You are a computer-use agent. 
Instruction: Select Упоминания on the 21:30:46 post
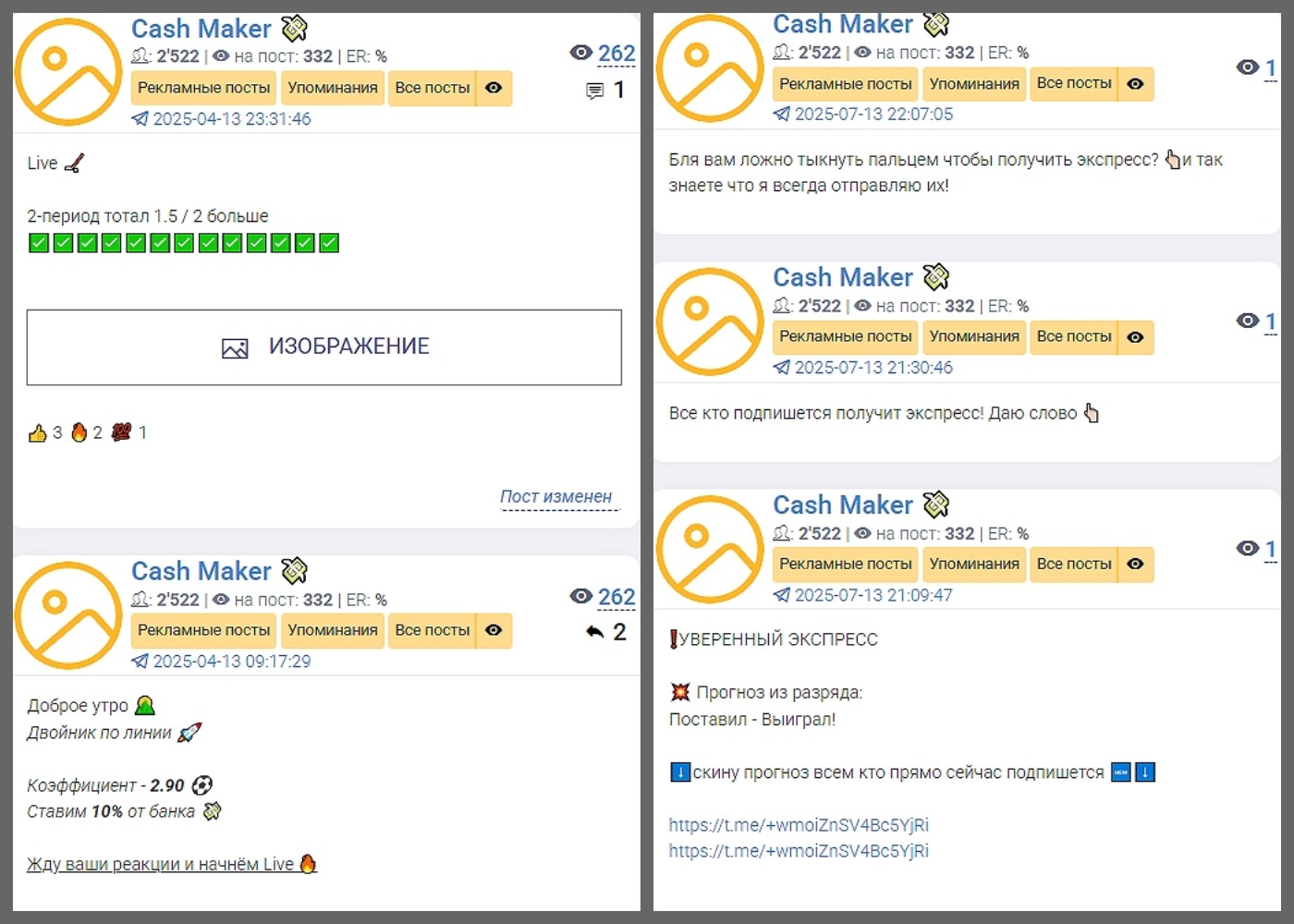click(974, 337)
